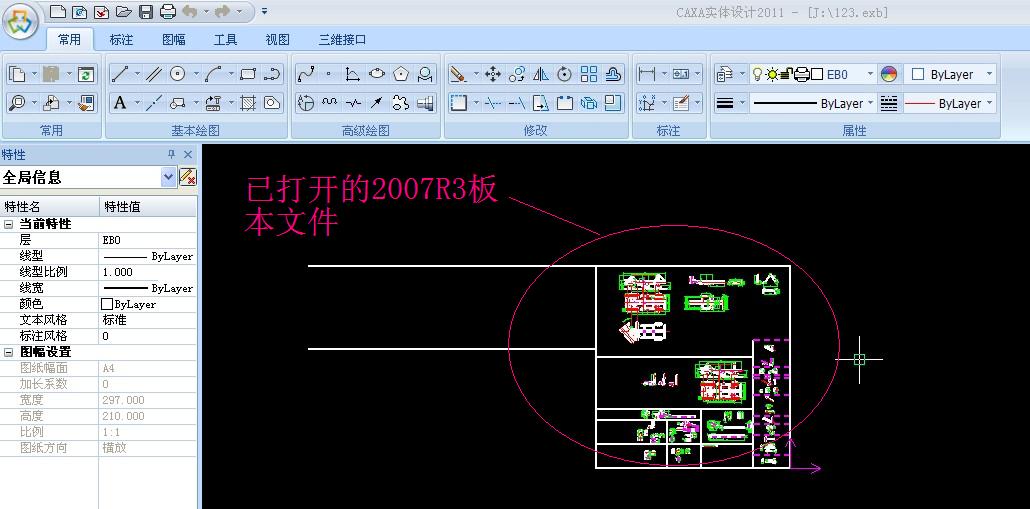Open the 全局信息 dropdown arrow
Viewport: 1030px width, 509px height.
169,177
